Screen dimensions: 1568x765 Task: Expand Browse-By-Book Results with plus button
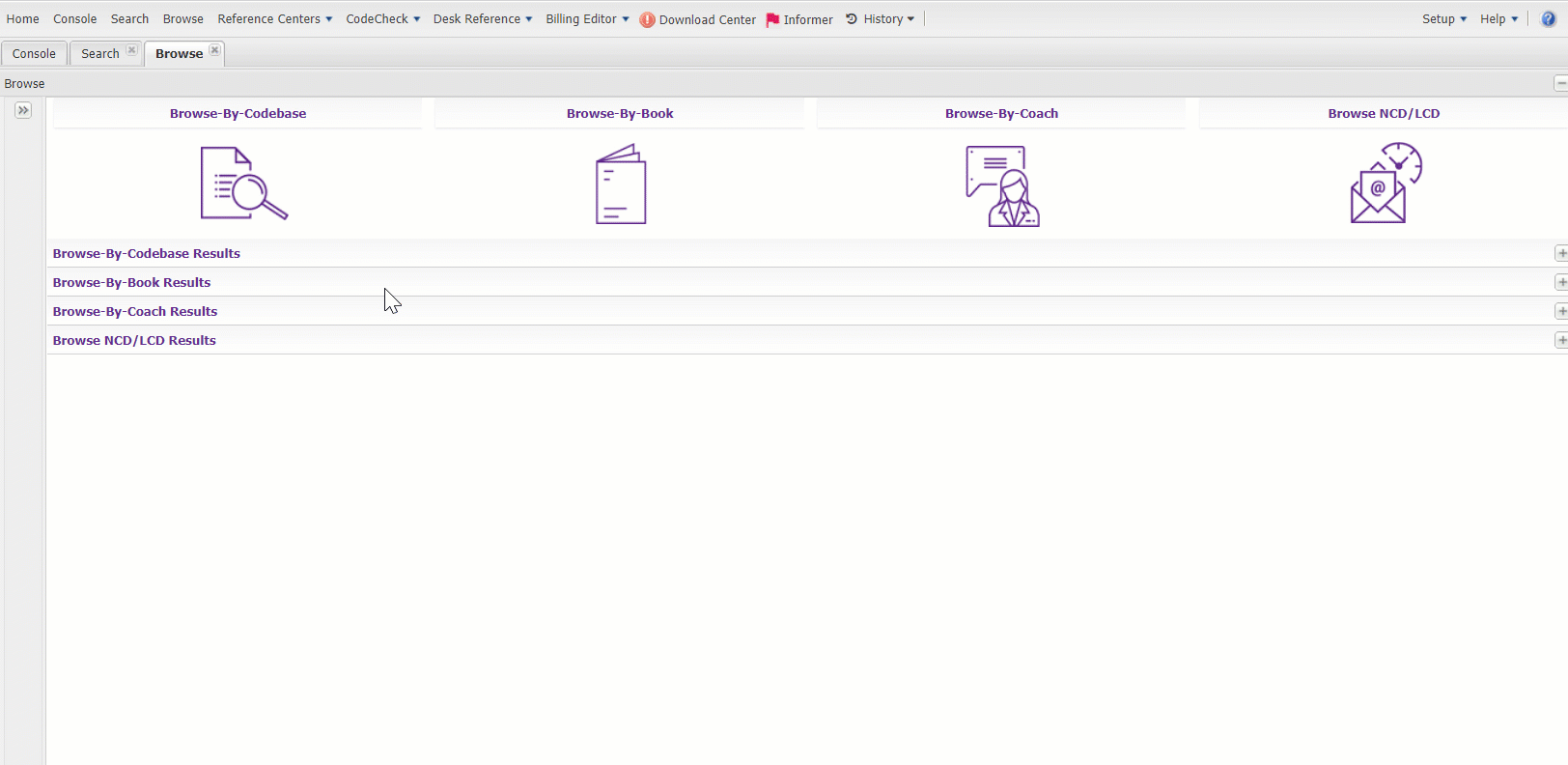coord(1560,282)
